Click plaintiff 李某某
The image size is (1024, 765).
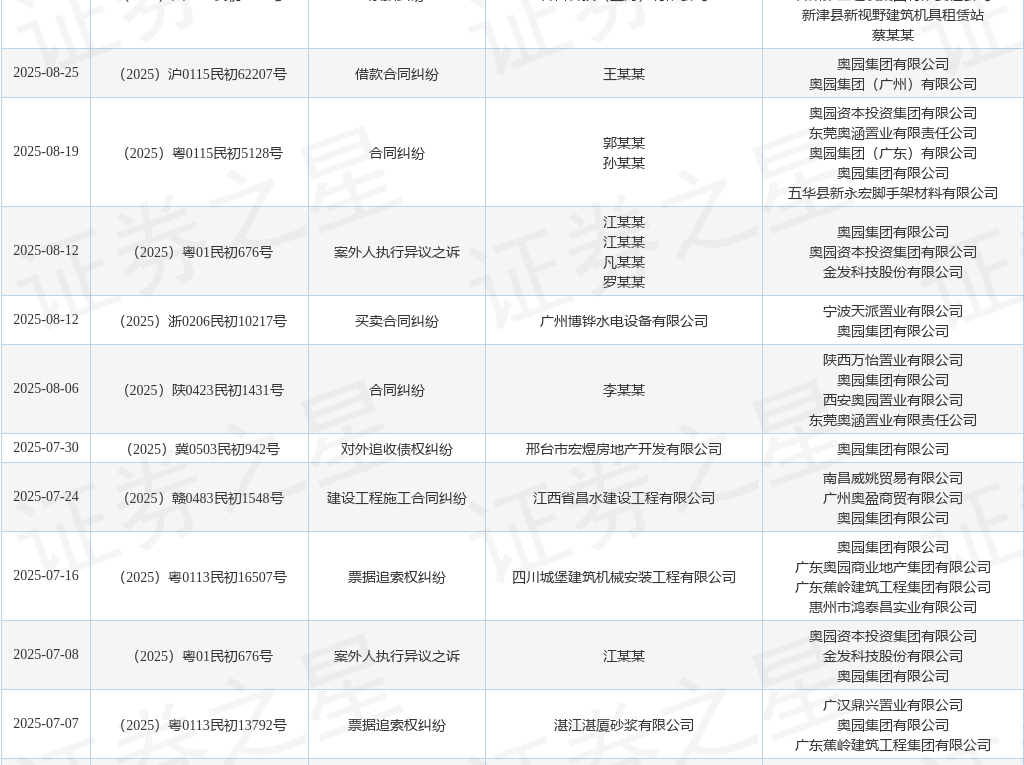click(624, 391)
